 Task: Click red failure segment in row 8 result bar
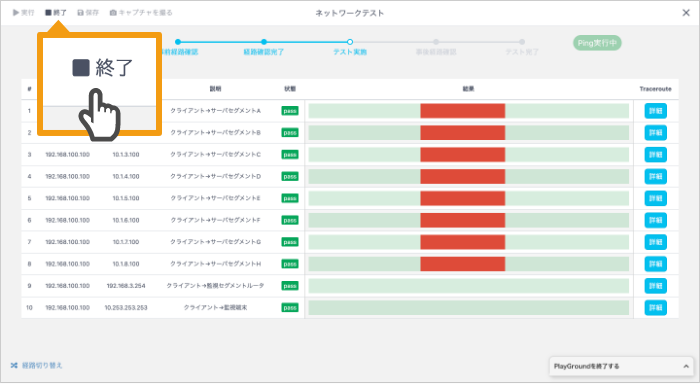click(462, 264)
